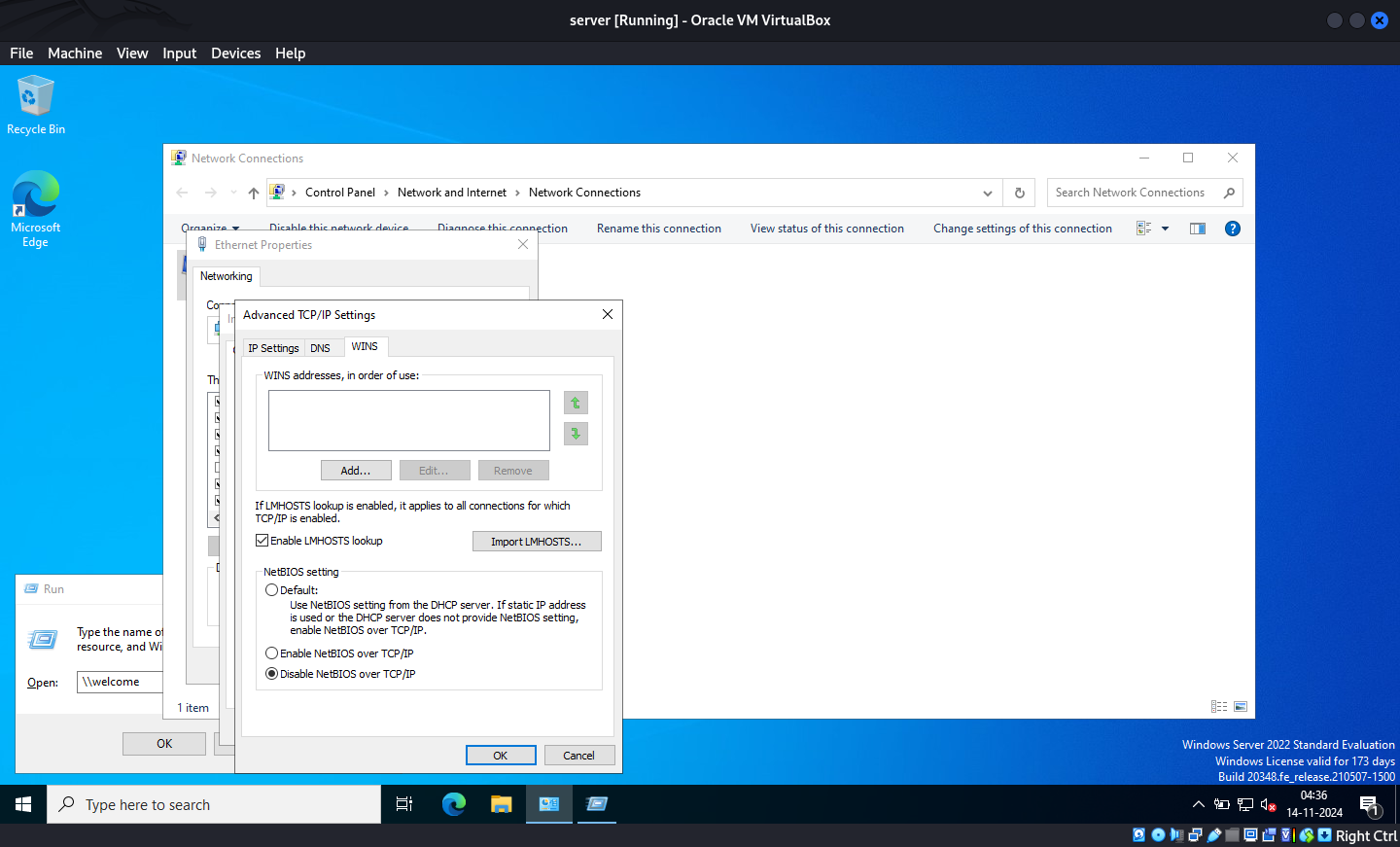This screenshot has width=1400, height=847.
Task: Select Disable NetBIOS over TCP/IP option
Action: tap(272, 674)
